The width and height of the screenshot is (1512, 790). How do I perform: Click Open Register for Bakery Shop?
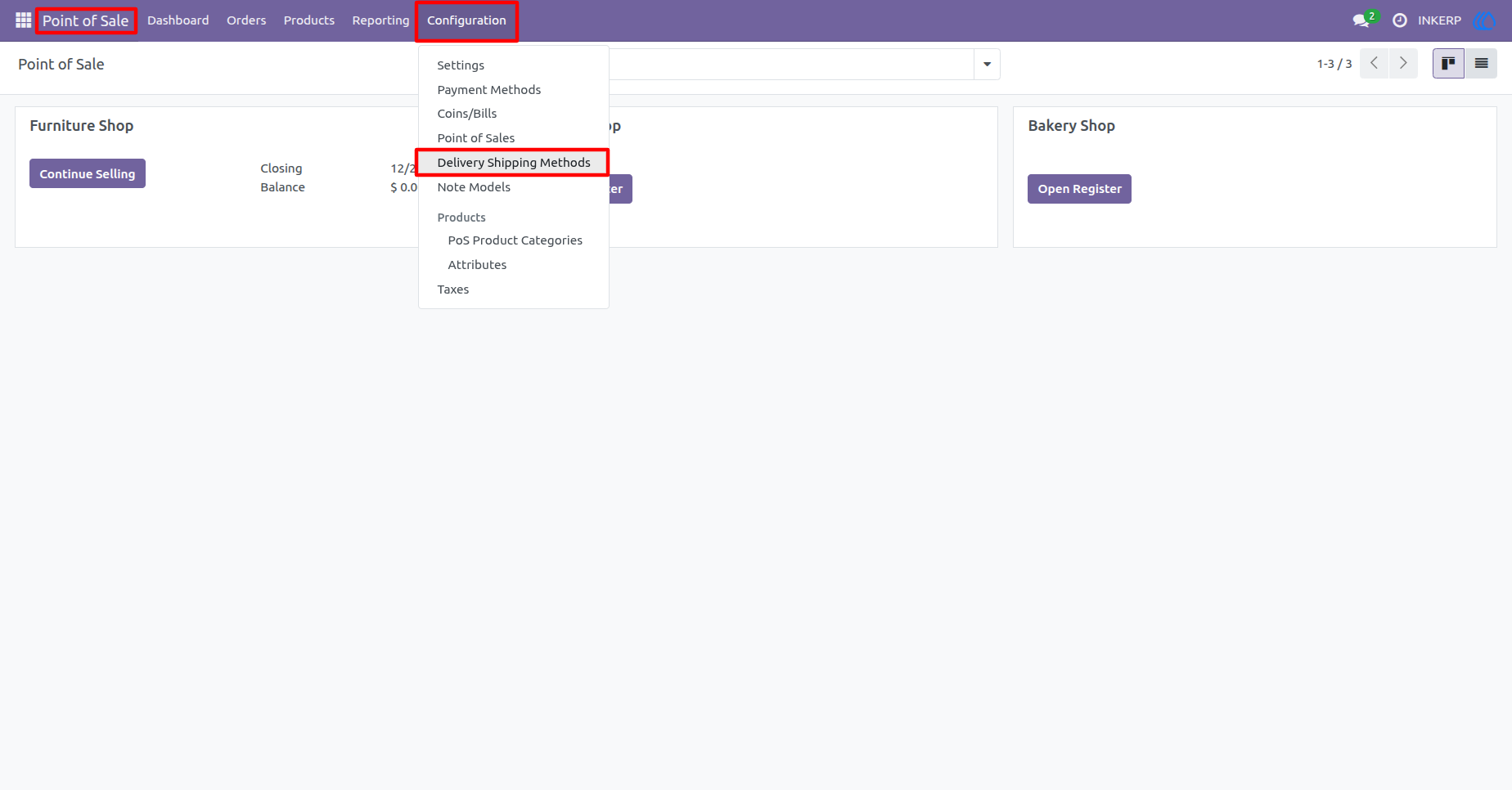pyautogui.click(x=1079, y=189)
